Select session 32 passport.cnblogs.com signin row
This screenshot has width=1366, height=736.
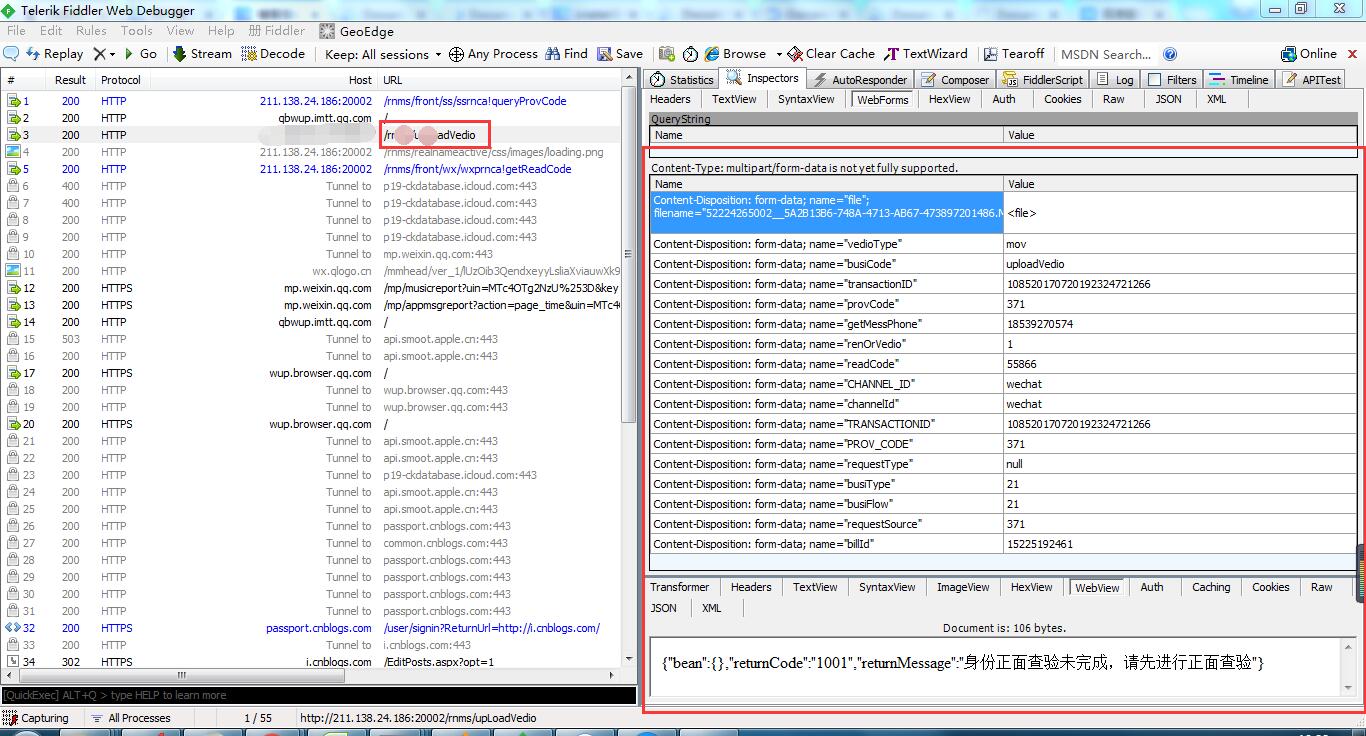pyautogui.click(x=312, y=628)
